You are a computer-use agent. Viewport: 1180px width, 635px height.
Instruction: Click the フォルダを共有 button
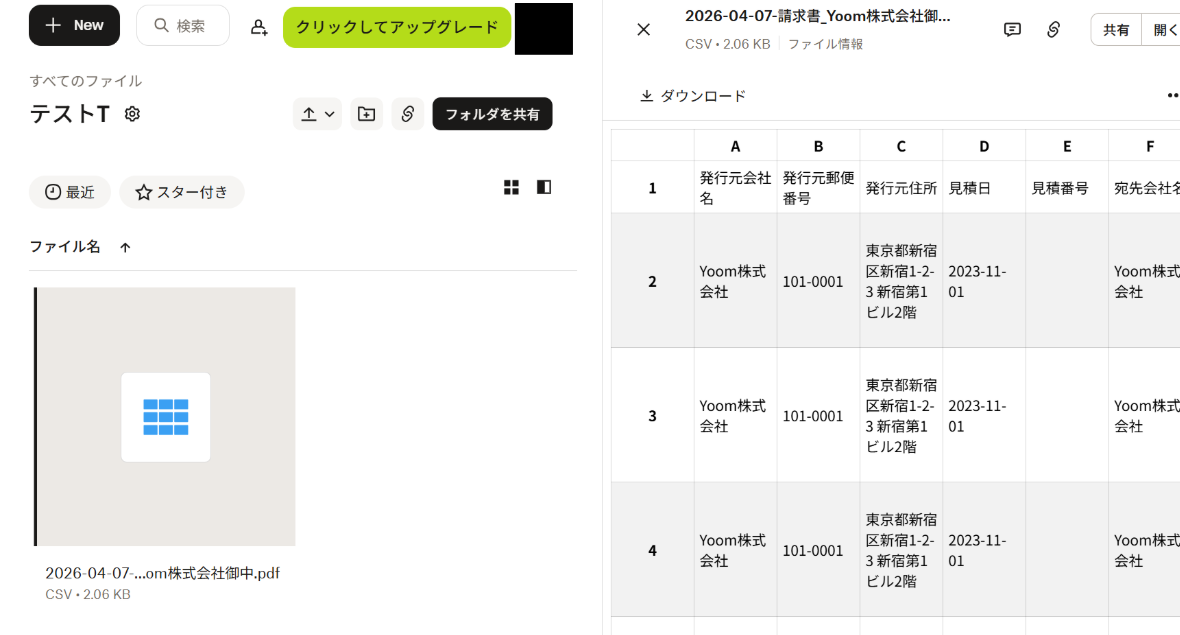point(492,114)
